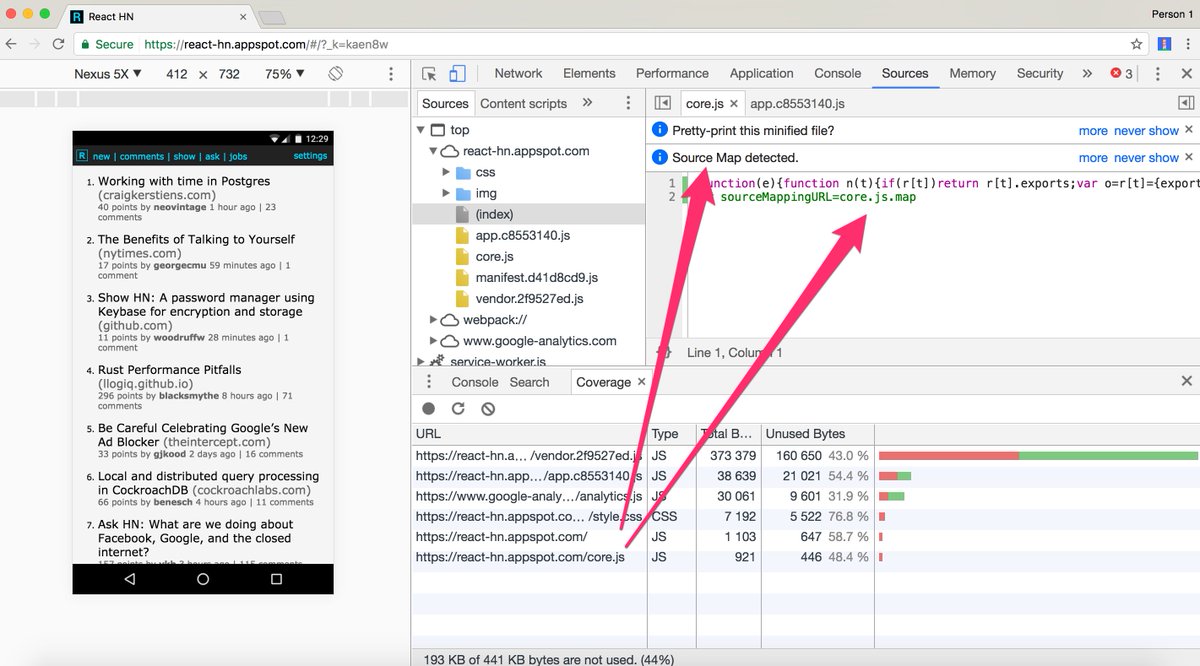This screenshot has height=666, width=1200.
Task: Select the Content scripts navigator tab
Action: tap(523, 103)
